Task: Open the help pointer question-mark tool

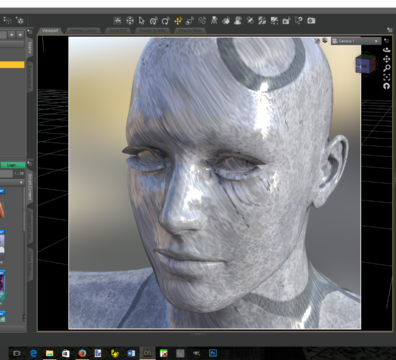Action: (x=299, y=21)
